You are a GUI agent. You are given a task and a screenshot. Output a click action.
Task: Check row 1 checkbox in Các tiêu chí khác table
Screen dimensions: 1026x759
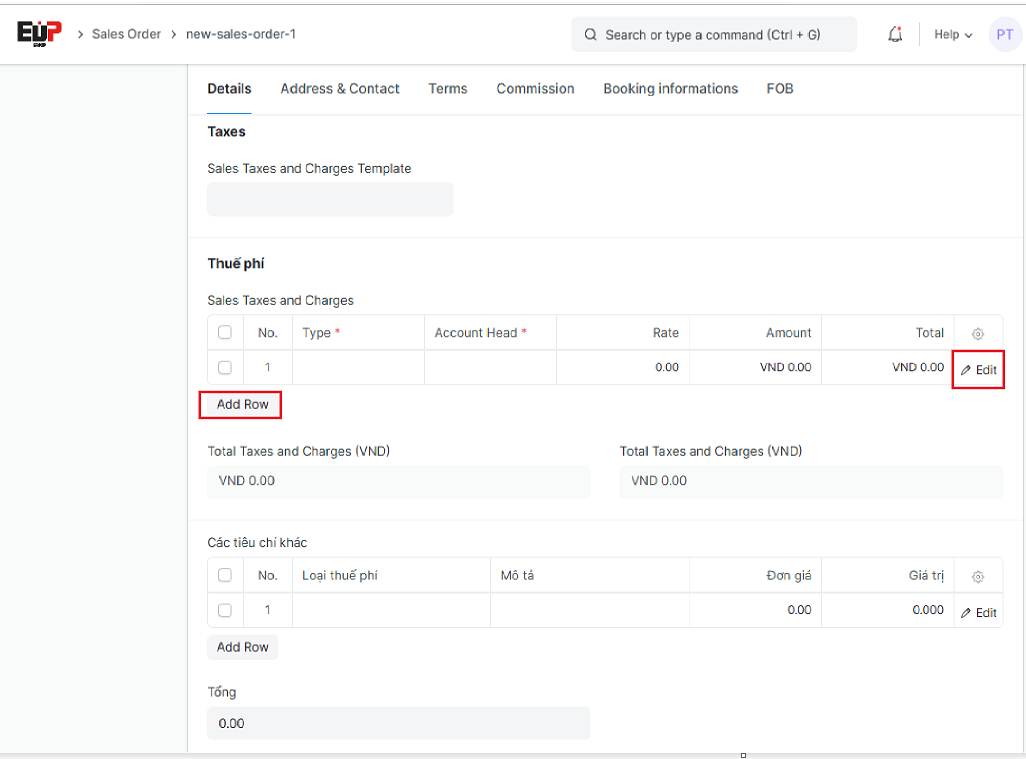point(225,610)
